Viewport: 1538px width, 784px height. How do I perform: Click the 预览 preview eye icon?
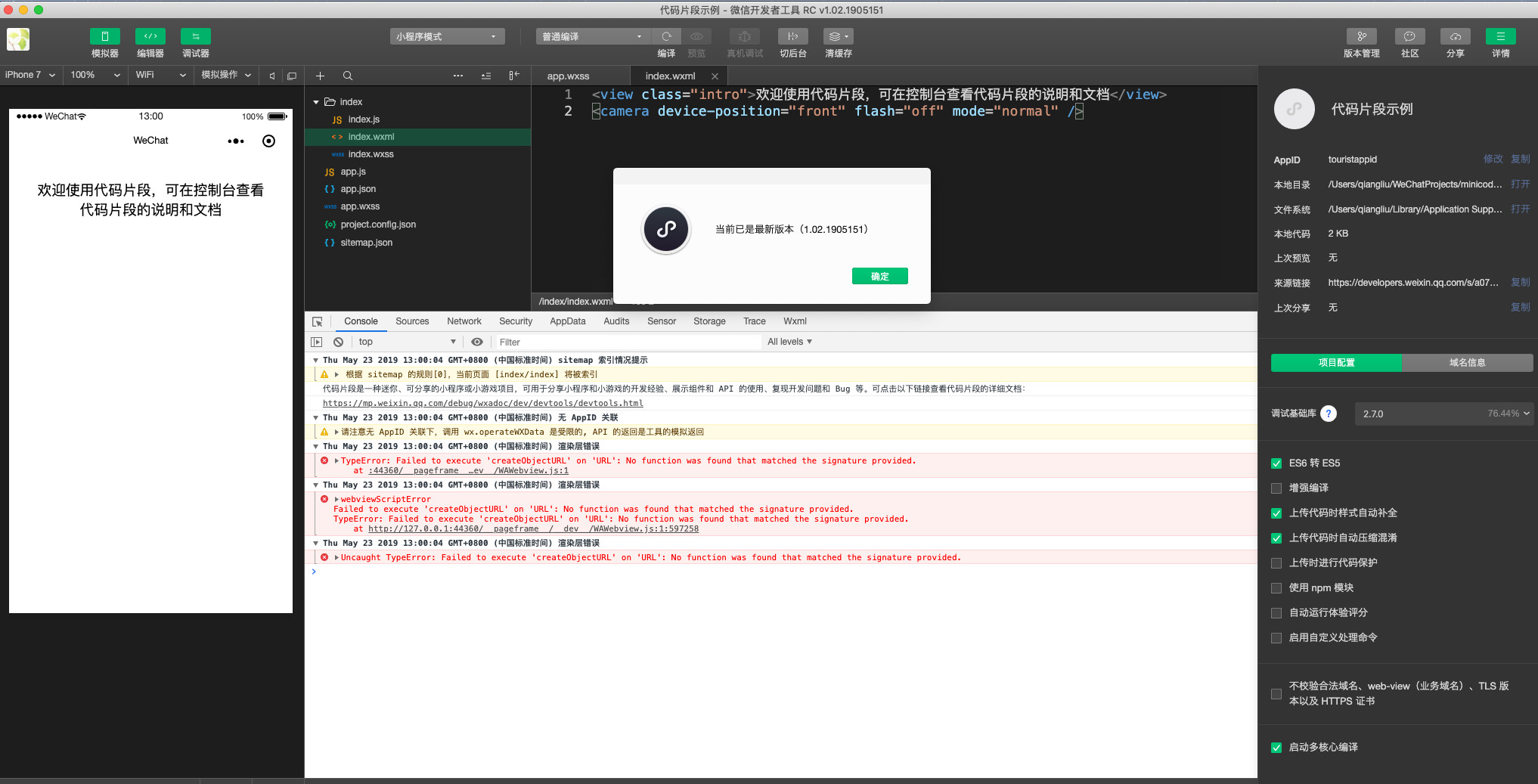point(696,36)
